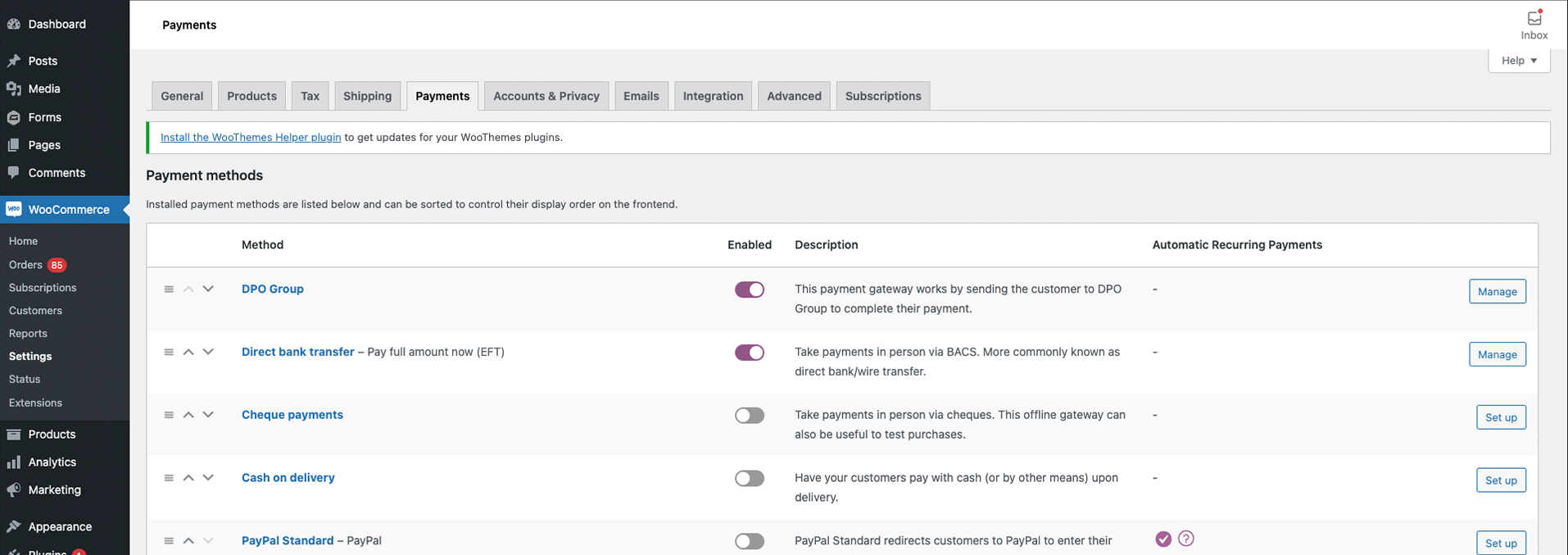Click Set up for PayPal Standard

pos(1501,543)
